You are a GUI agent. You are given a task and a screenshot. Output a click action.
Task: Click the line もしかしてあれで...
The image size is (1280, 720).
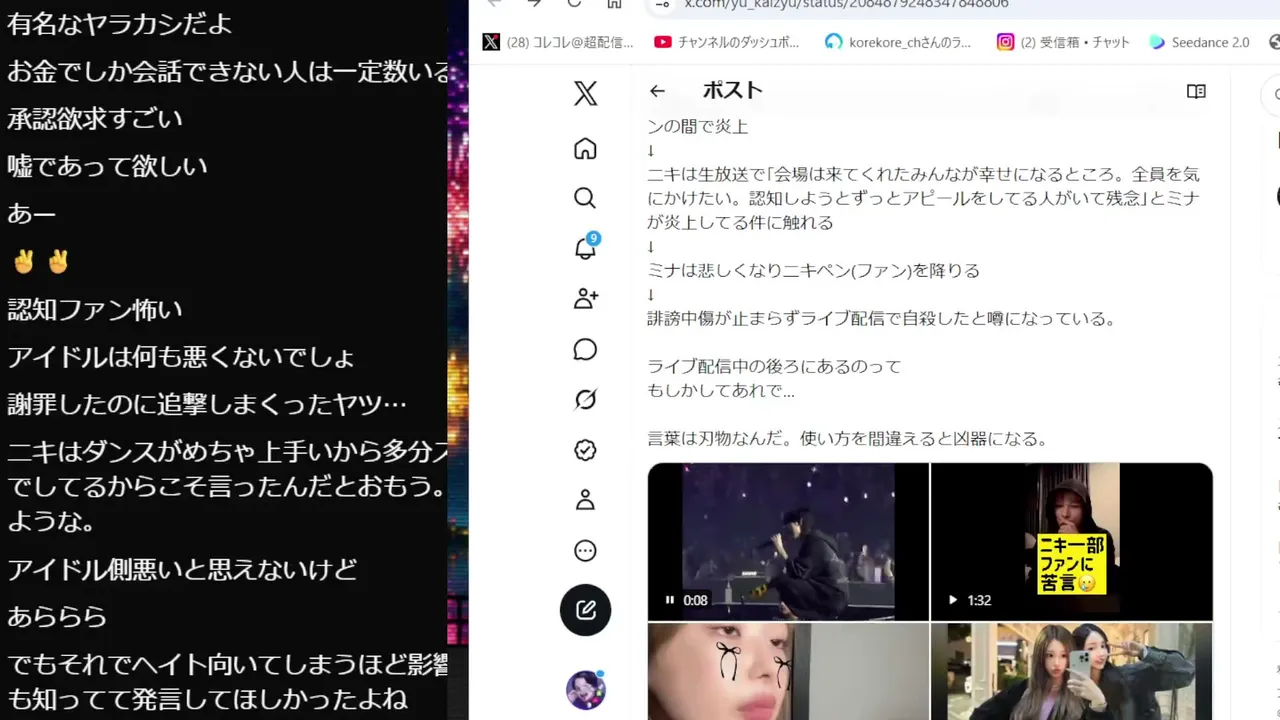coord(721,391)
